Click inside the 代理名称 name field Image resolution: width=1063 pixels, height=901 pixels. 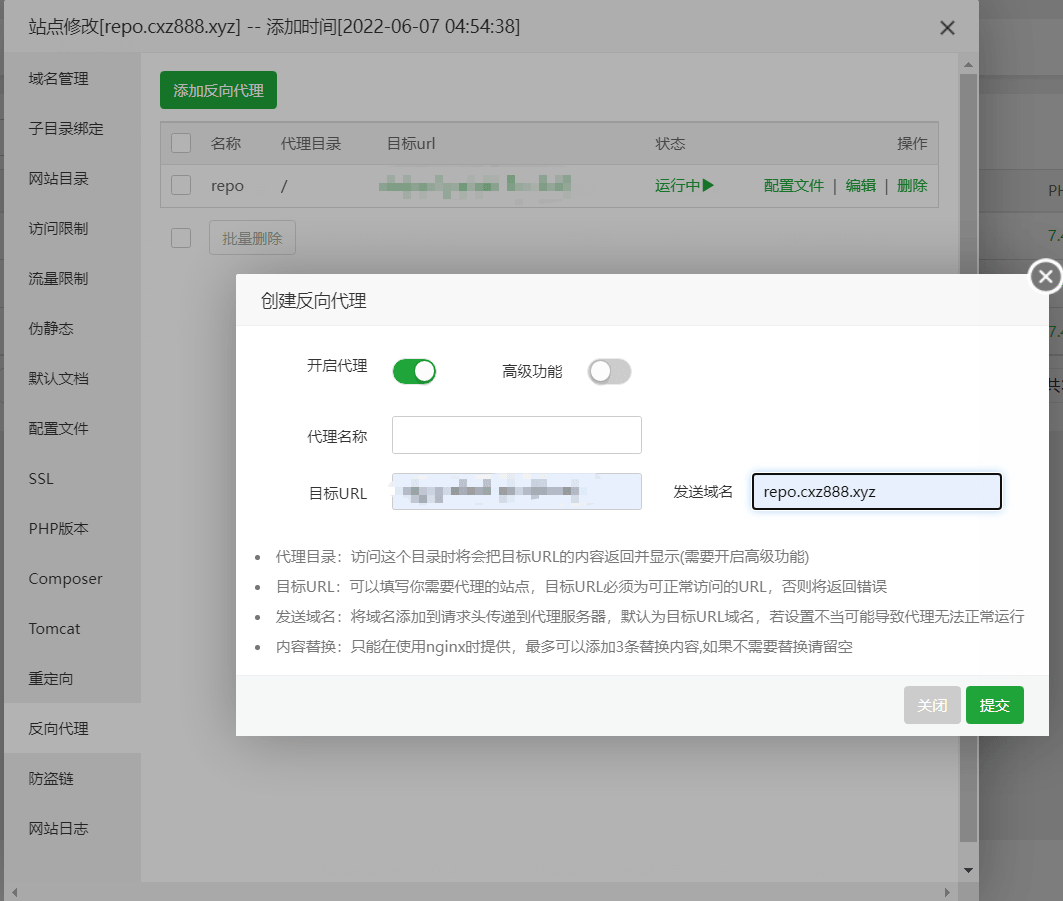tap(516, 434)
